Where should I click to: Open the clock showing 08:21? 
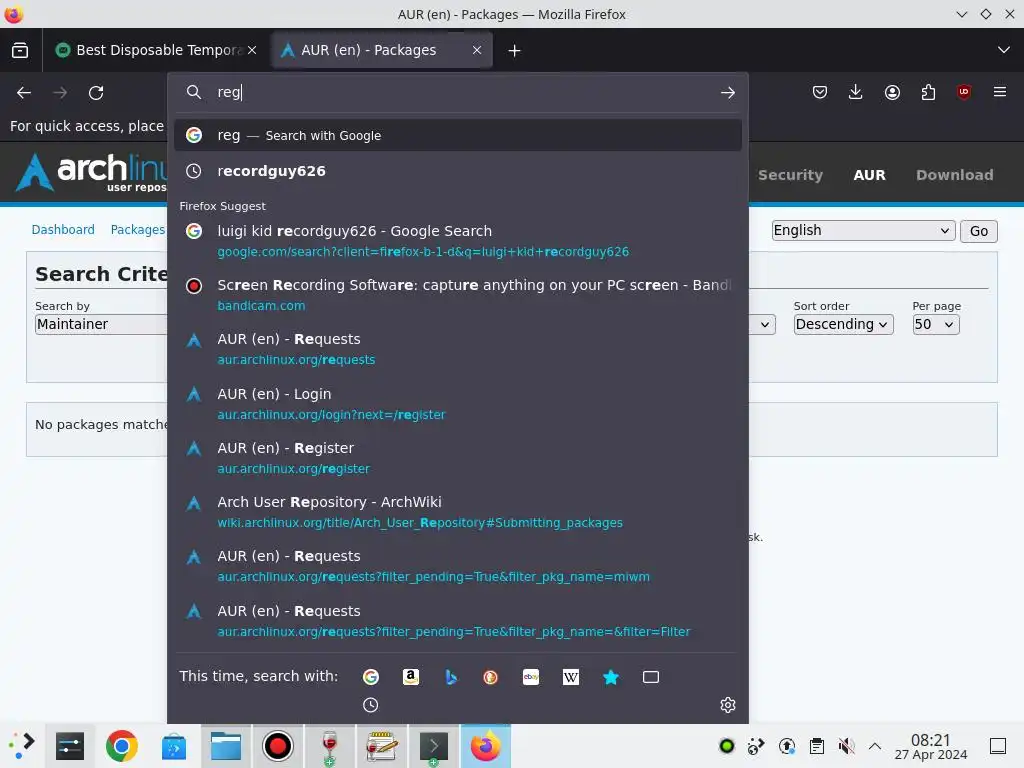(x=931, y=746)
